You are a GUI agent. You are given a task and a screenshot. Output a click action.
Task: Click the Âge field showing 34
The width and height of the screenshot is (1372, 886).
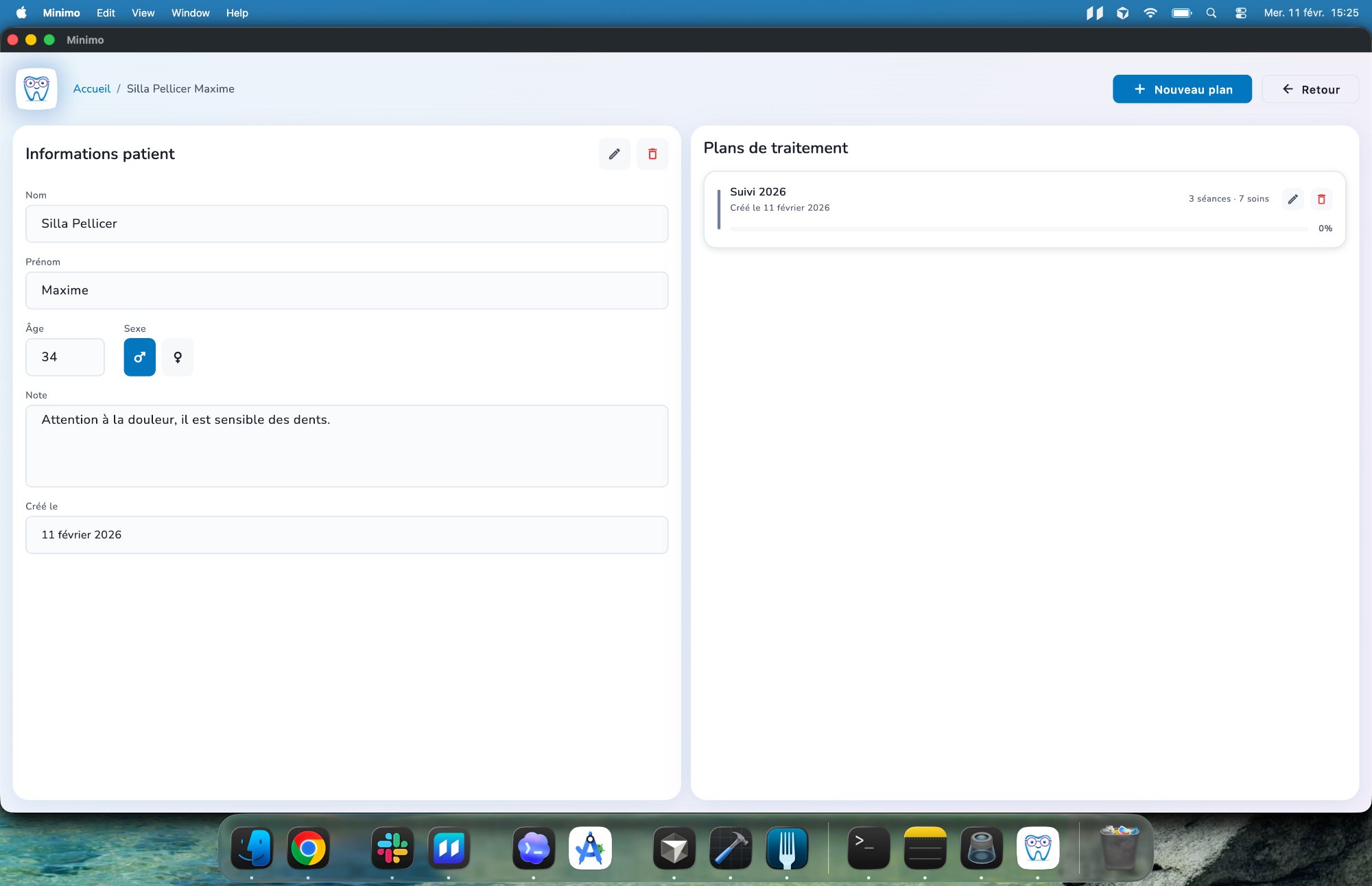[x=65, y=357]
